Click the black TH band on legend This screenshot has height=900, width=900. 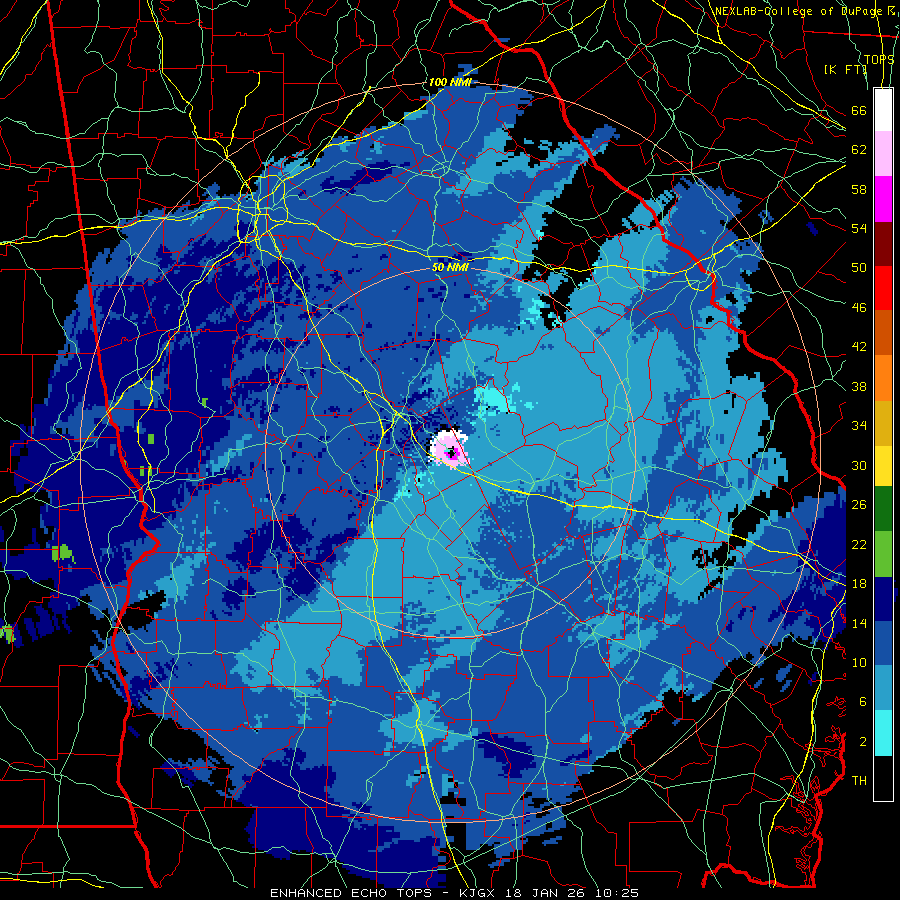(x=883, y=777)
